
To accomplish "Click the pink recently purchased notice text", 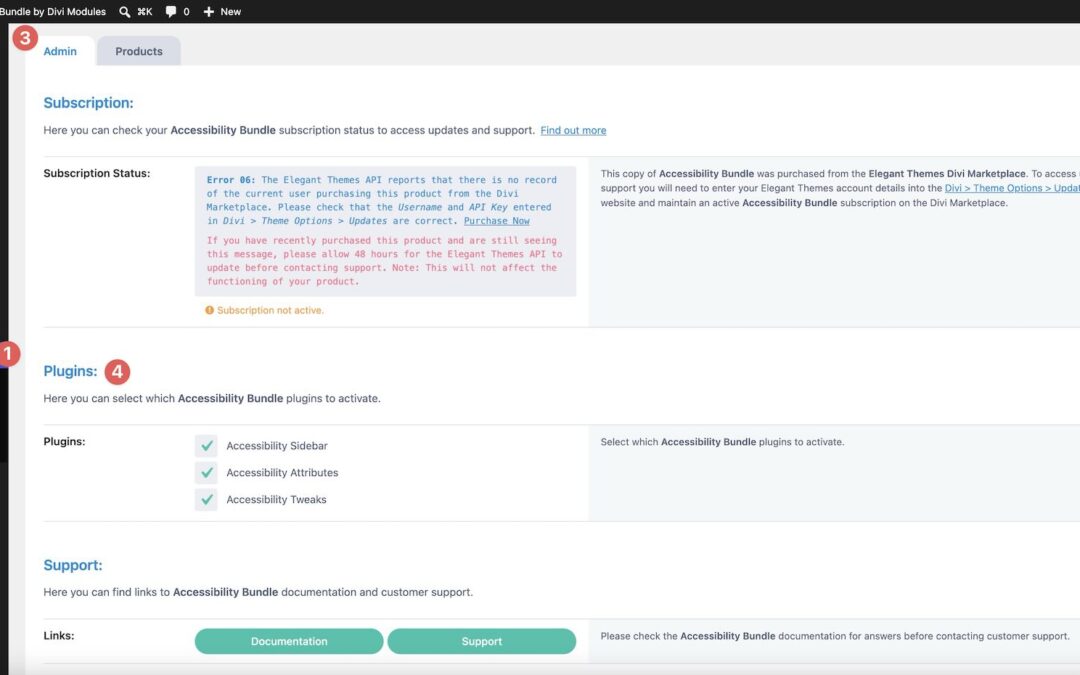I will coord(384,261).
